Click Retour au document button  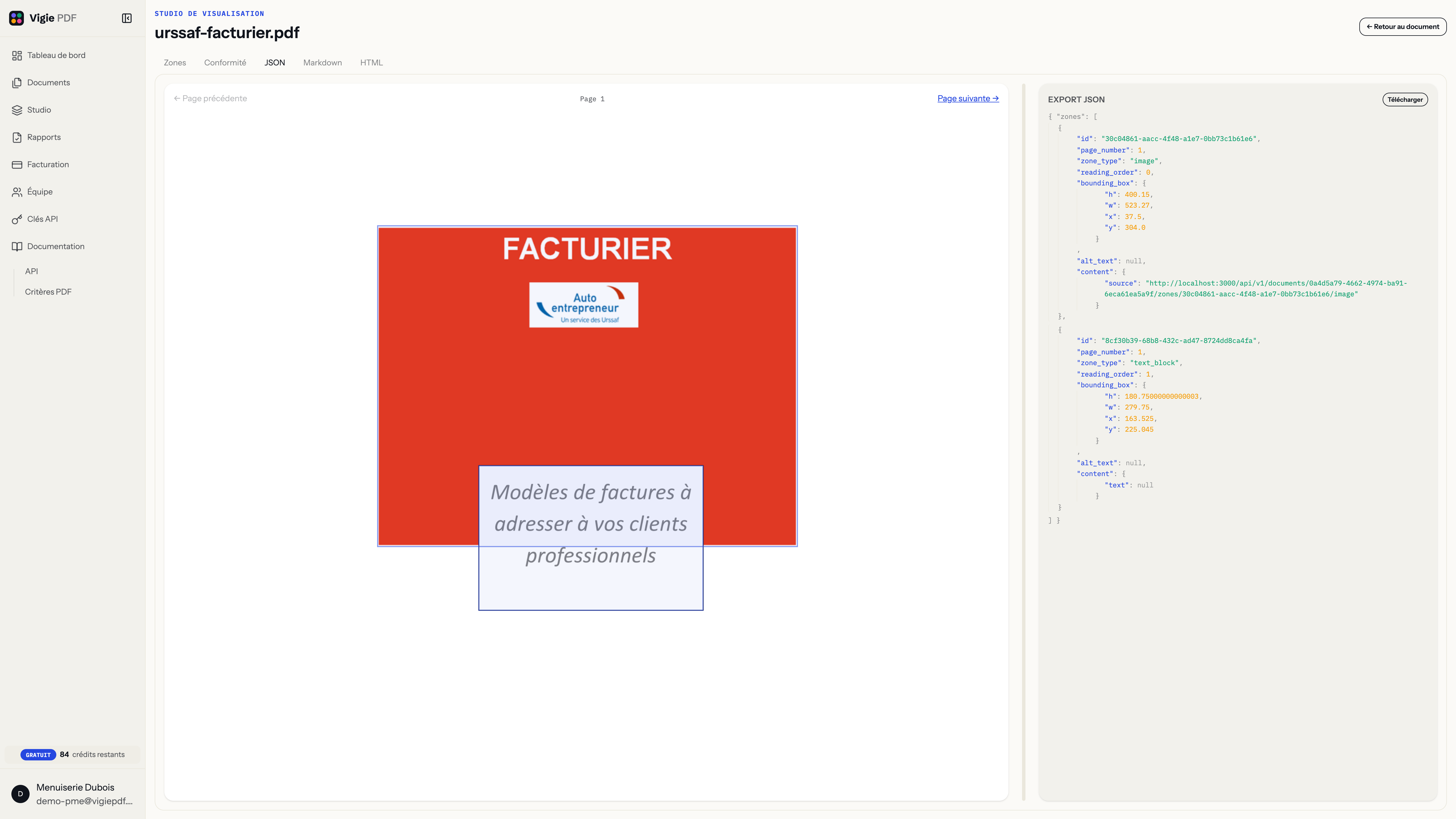point(1402,26)
